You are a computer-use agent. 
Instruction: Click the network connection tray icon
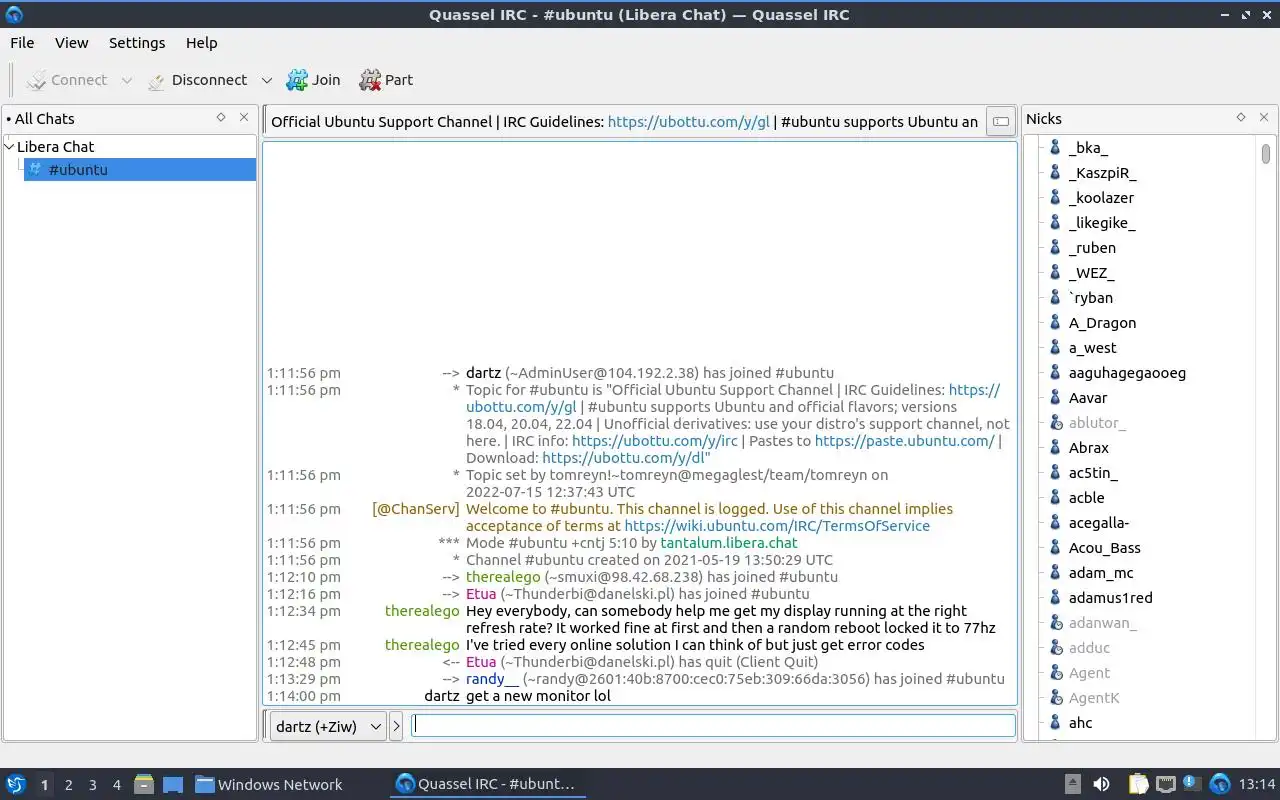[1166, 785]
